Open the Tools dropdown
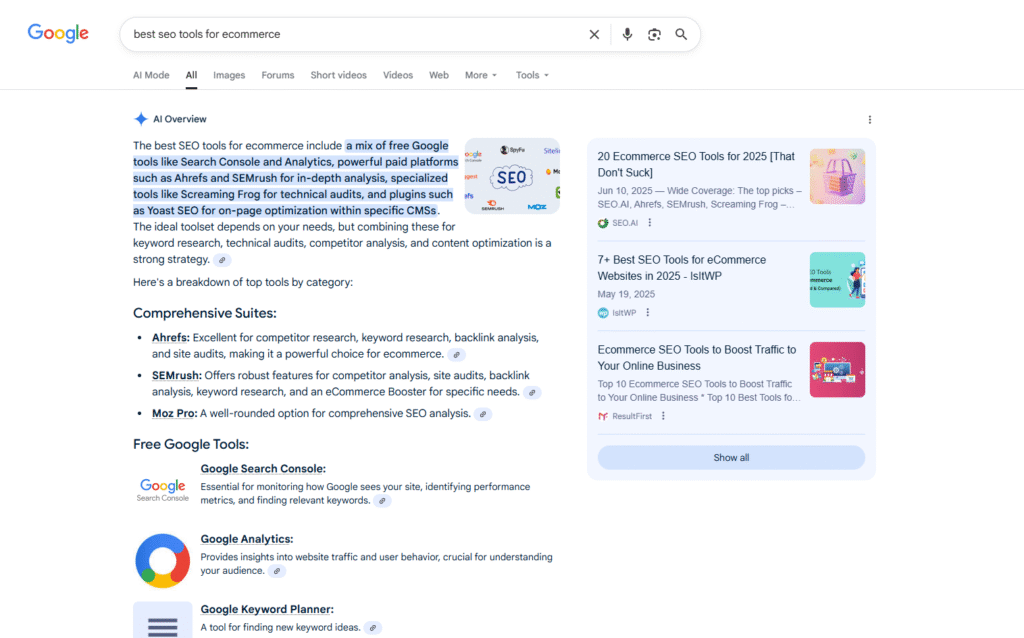1024x638 pixels. tap(531, 75)
